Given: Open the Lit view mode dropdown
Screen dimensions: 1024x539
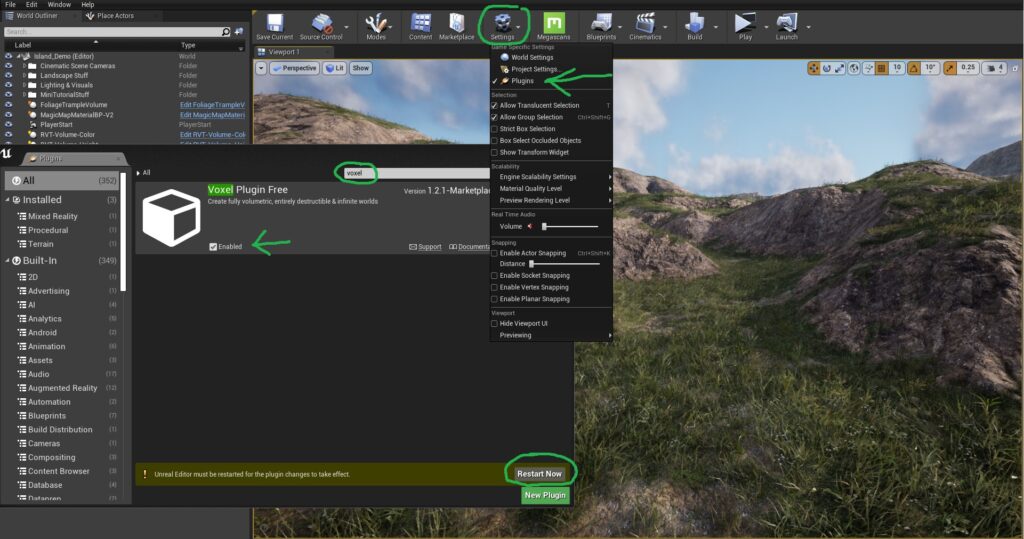Looking at the screenshot, I should point(335,68).
